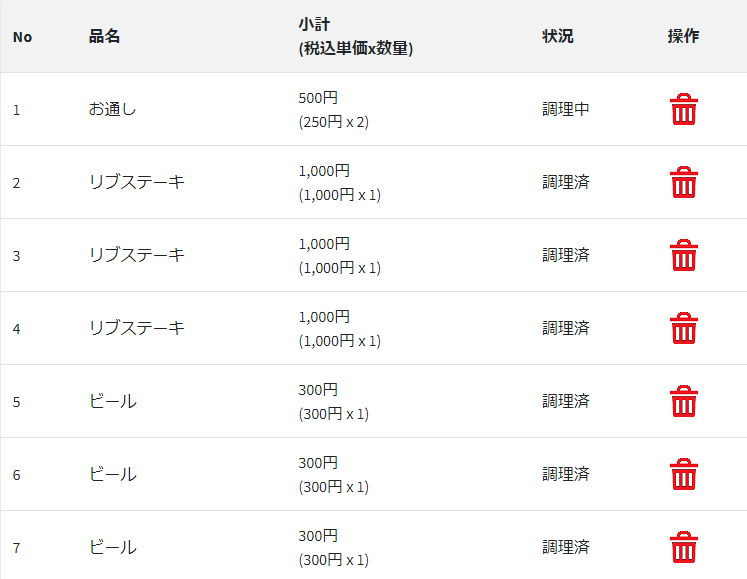Click the 調理中 status in row 1
747x579 pixels.
point(566,109)
